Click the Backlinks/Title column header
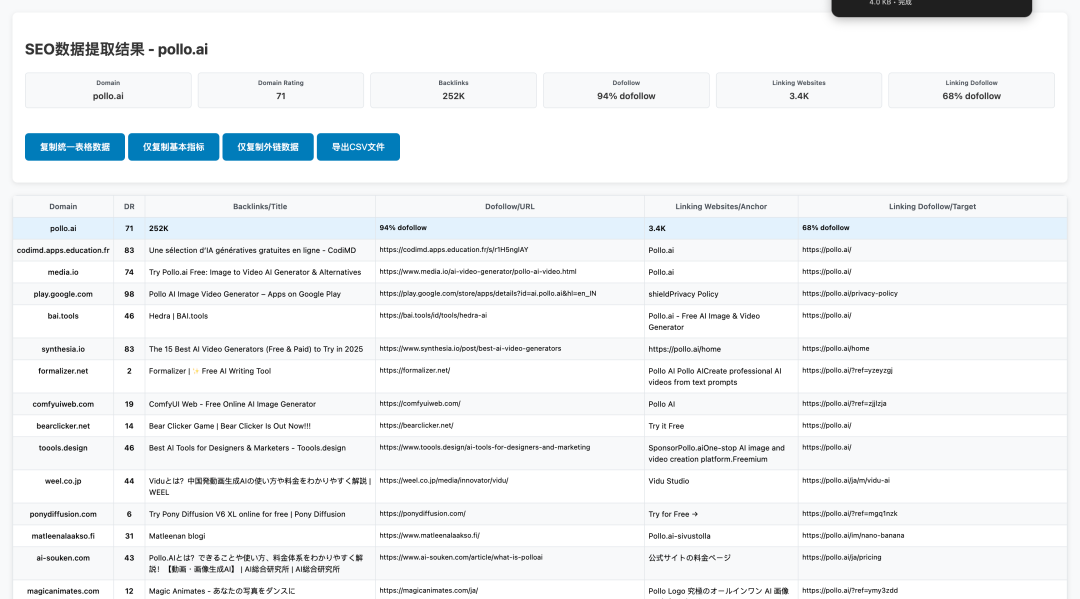Viewport: 1080px width, 599px height. pyautogui.click(x=260, y=207)
